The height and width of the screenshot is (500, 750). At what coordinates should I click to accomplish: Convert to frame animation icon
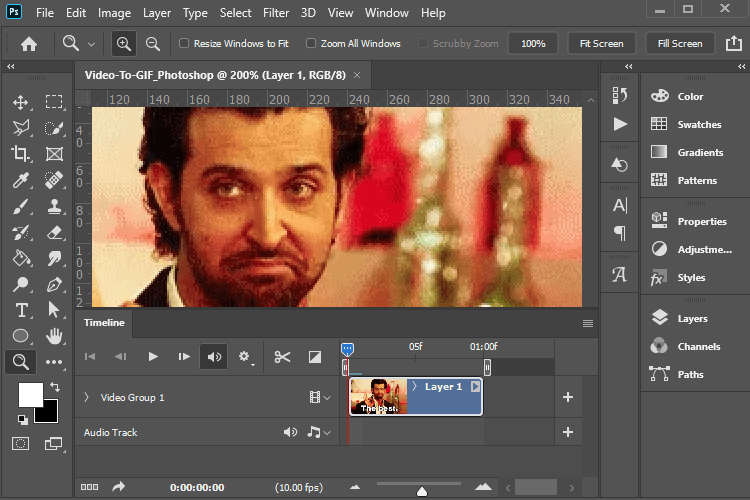tap(89, 487)
